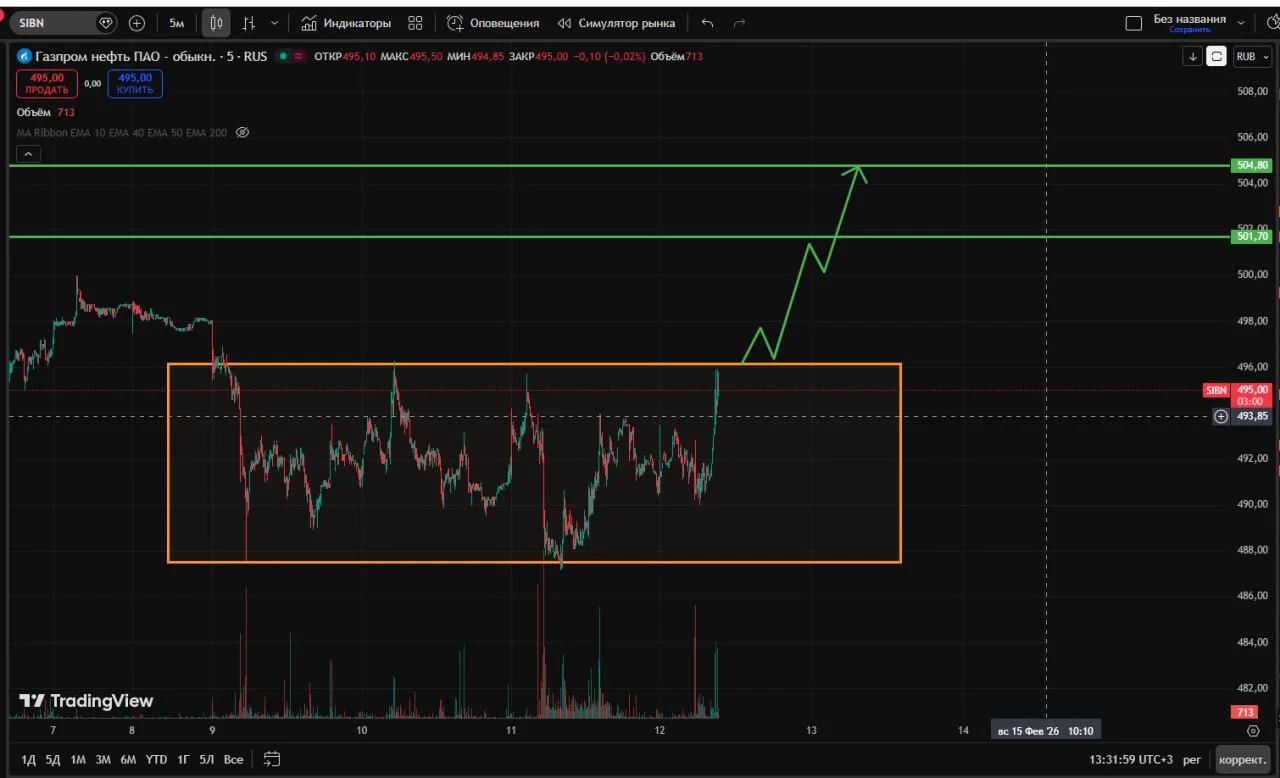Viewport: 1280px width, 778px height.
Task: Toggle auto-fit screen button beside RUB
Action: pyautogui.click(x=1217, y=57)
